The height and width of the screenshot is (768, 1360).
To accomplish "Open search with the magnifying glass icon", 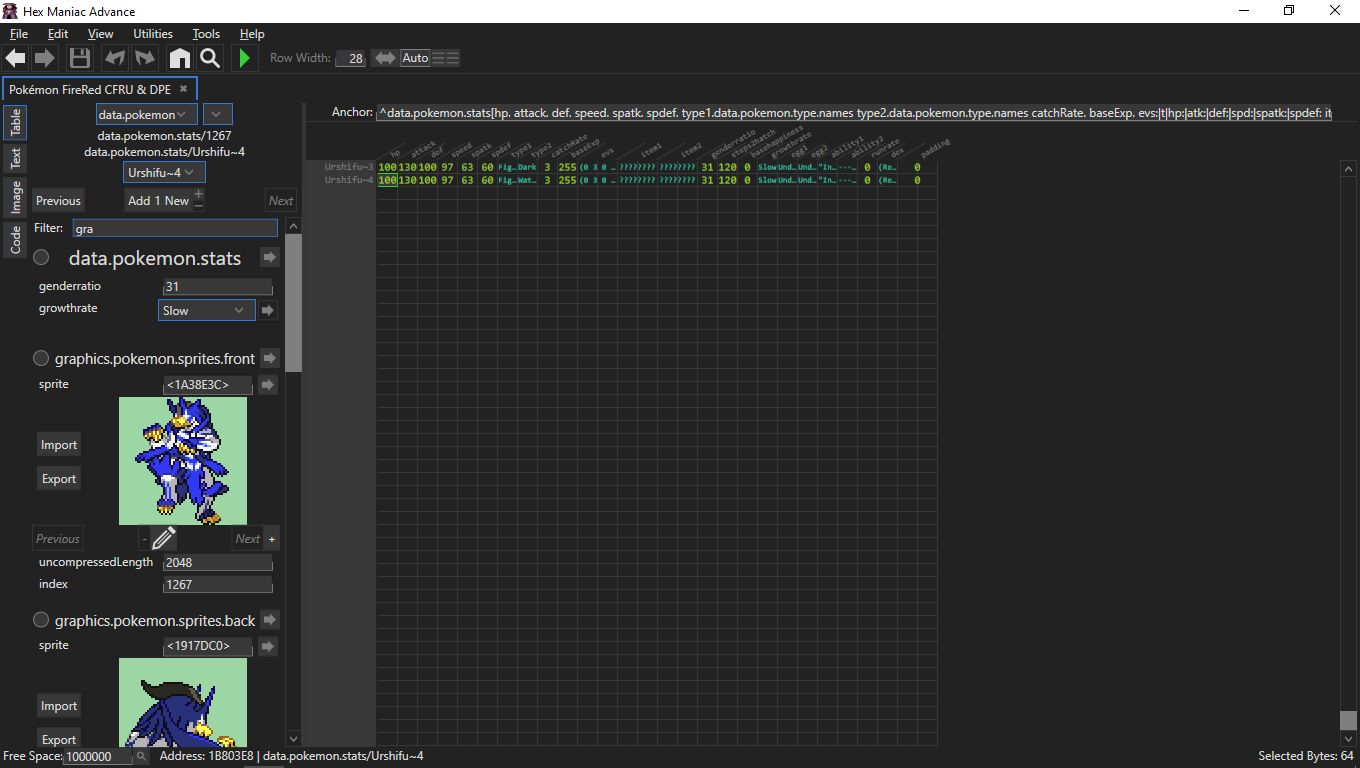I will click(x=209, y=58).
